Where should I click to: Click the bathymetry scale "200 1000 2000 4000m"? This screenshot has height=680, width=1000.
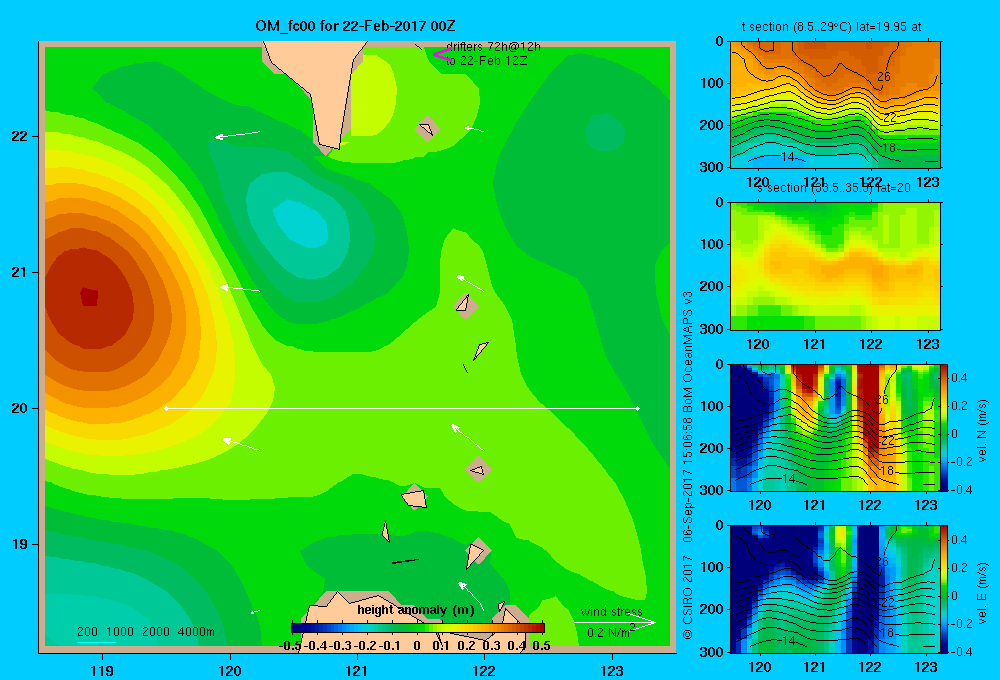click(146, 632)
